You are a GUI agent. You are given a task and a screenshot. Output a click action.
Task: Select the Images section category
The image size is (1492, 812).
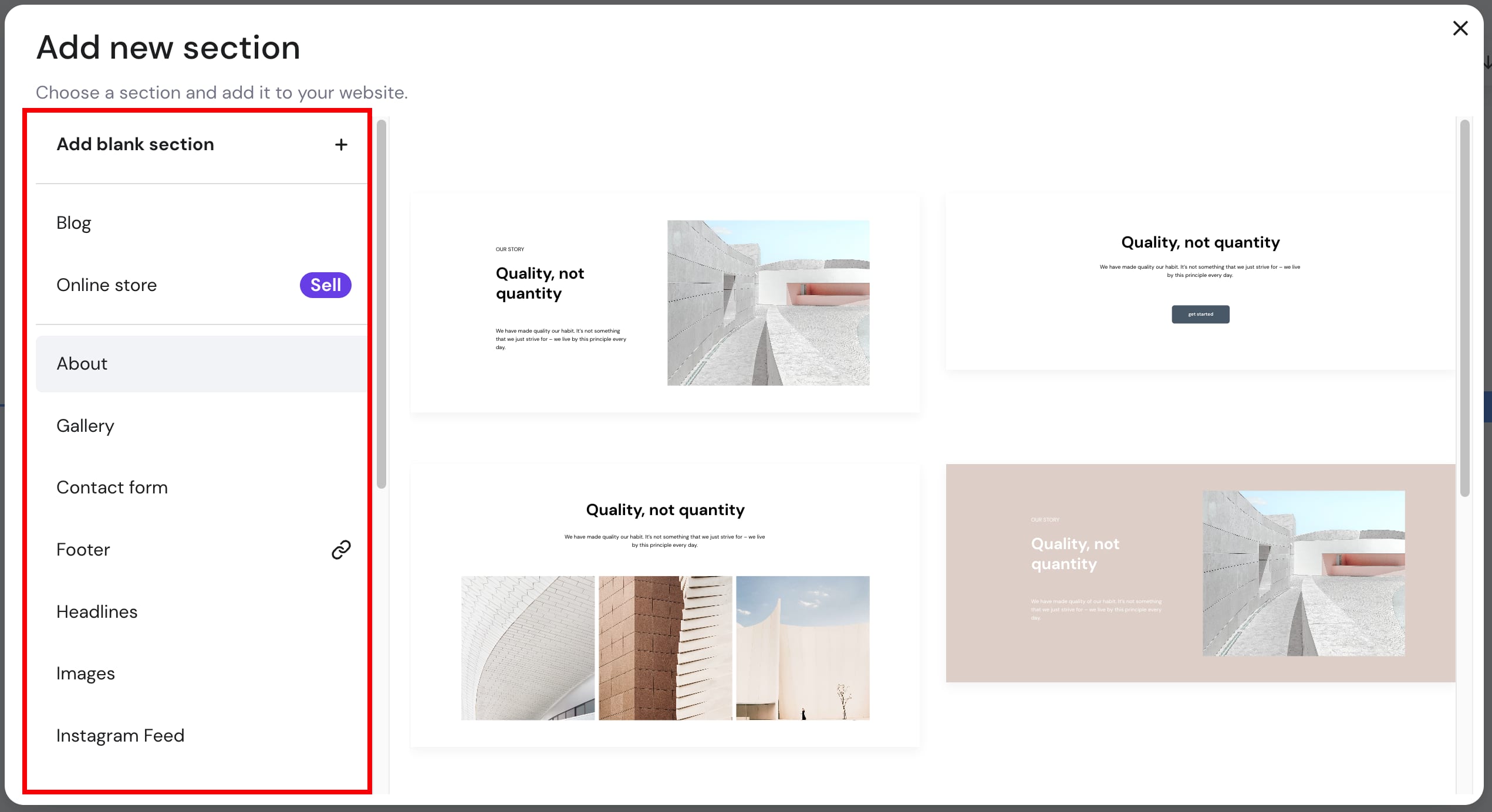point(86,673)
